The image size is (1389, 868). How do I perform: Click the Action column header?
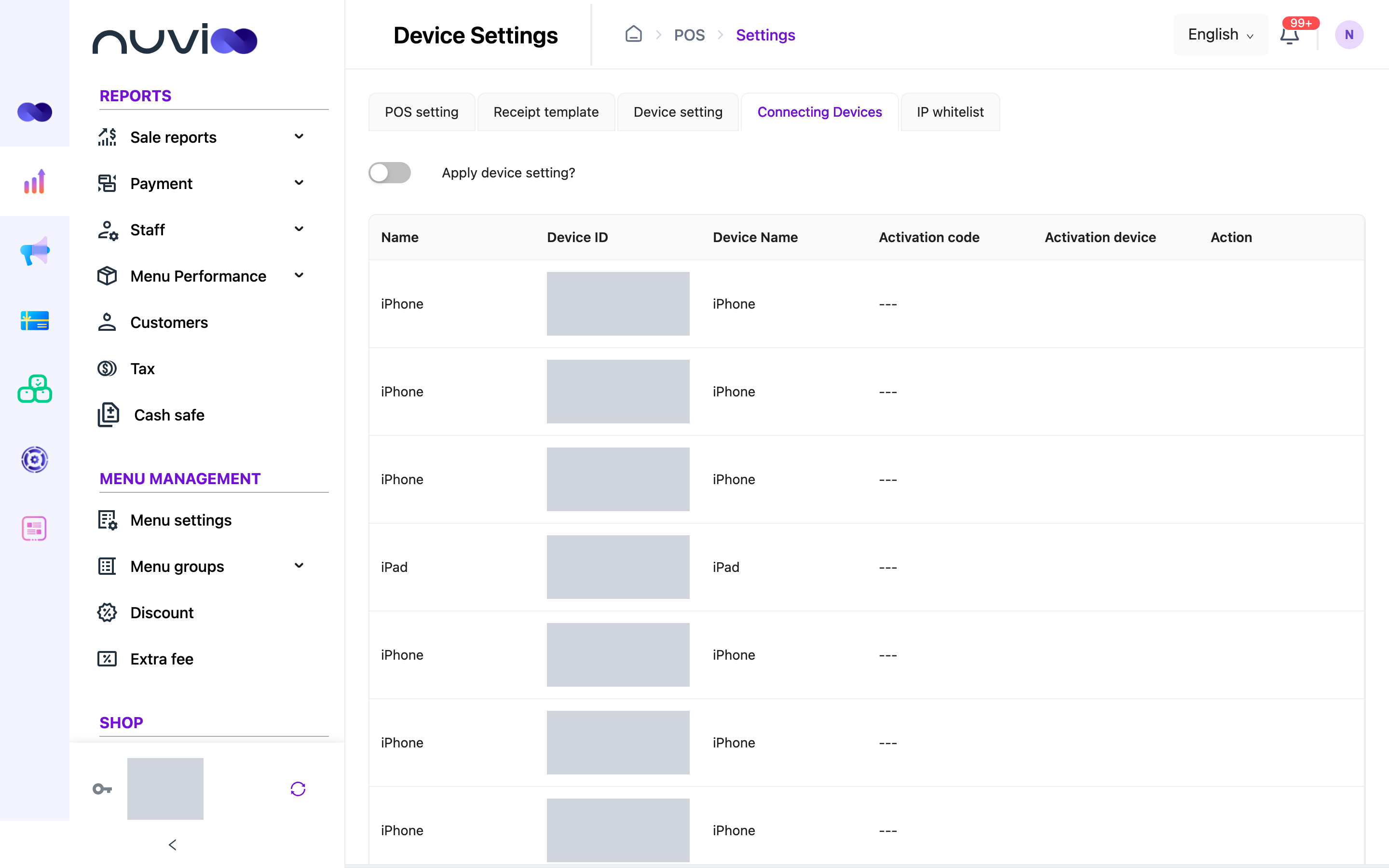point(1231,237)
